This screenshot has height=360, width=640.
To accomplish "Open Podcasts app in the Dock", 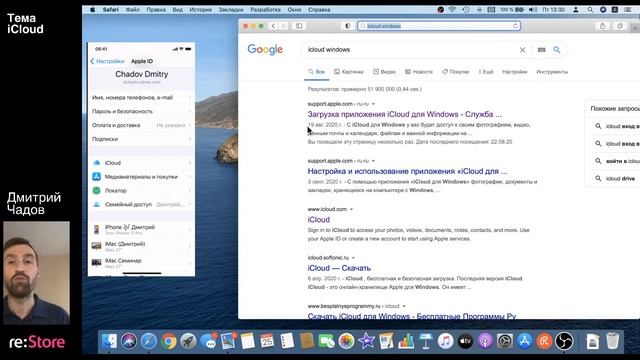I will [x=485, y=341].
